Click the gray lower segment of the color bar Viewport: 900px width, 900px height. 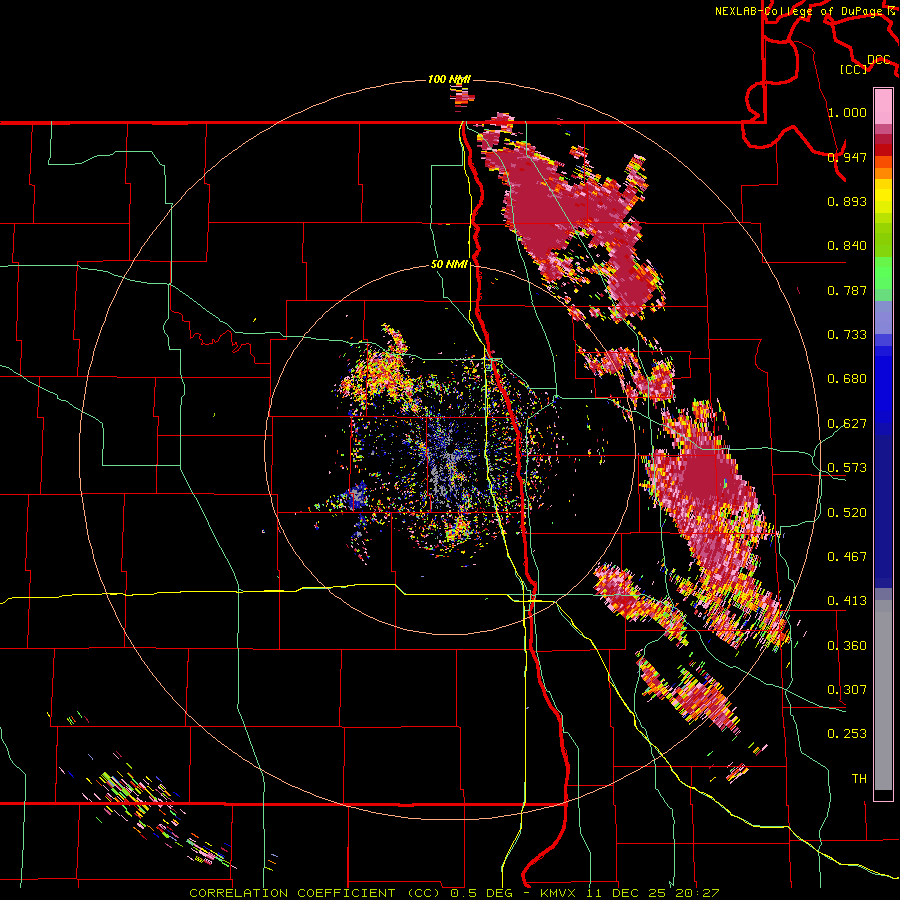[883, 695]
